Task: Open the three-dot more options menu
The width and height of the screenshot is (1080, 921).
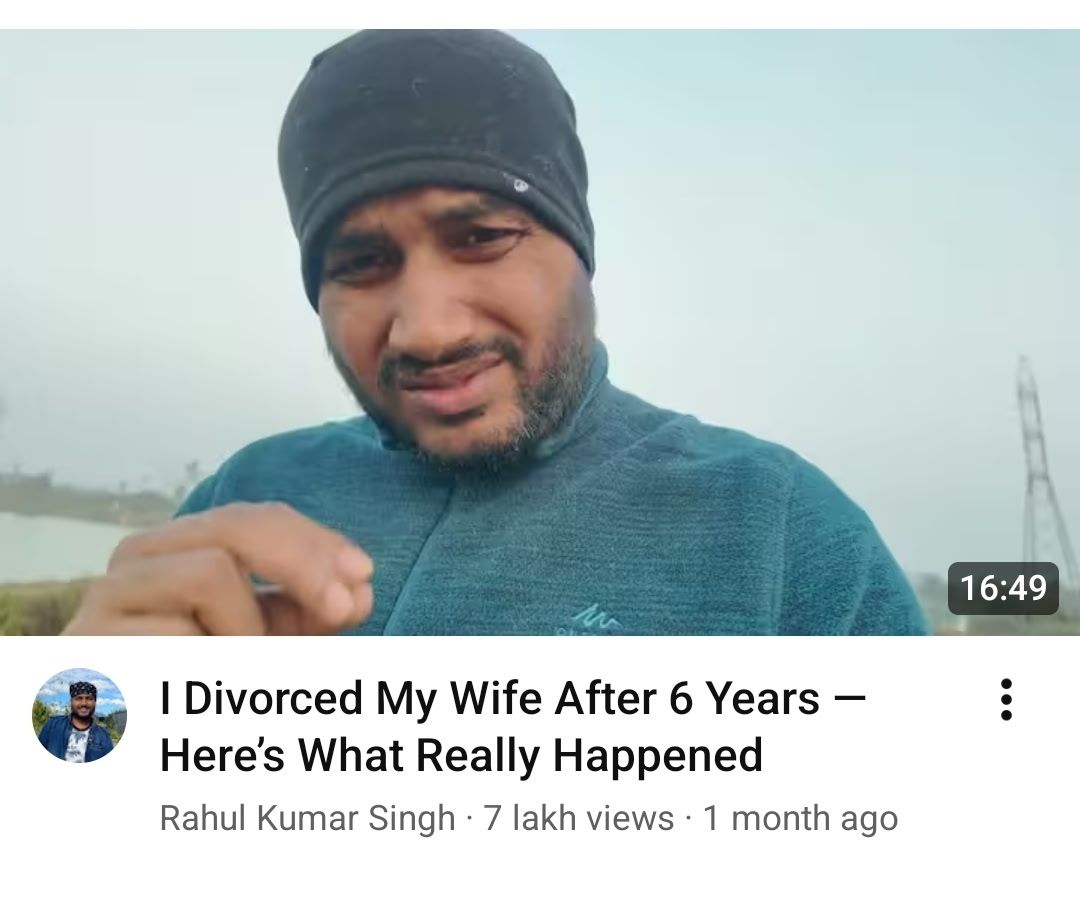Action: click(x=1006, y=699)
